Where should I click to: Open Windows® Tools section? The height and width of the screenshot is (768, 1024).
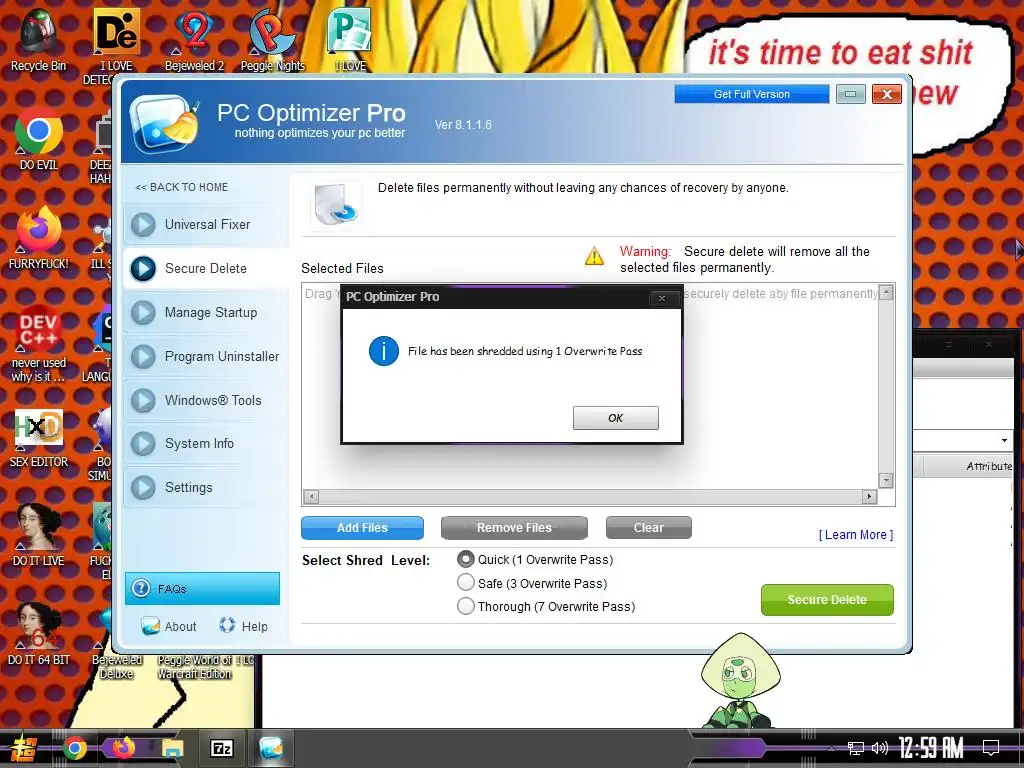pyautogui.click(x=206, y=400)
